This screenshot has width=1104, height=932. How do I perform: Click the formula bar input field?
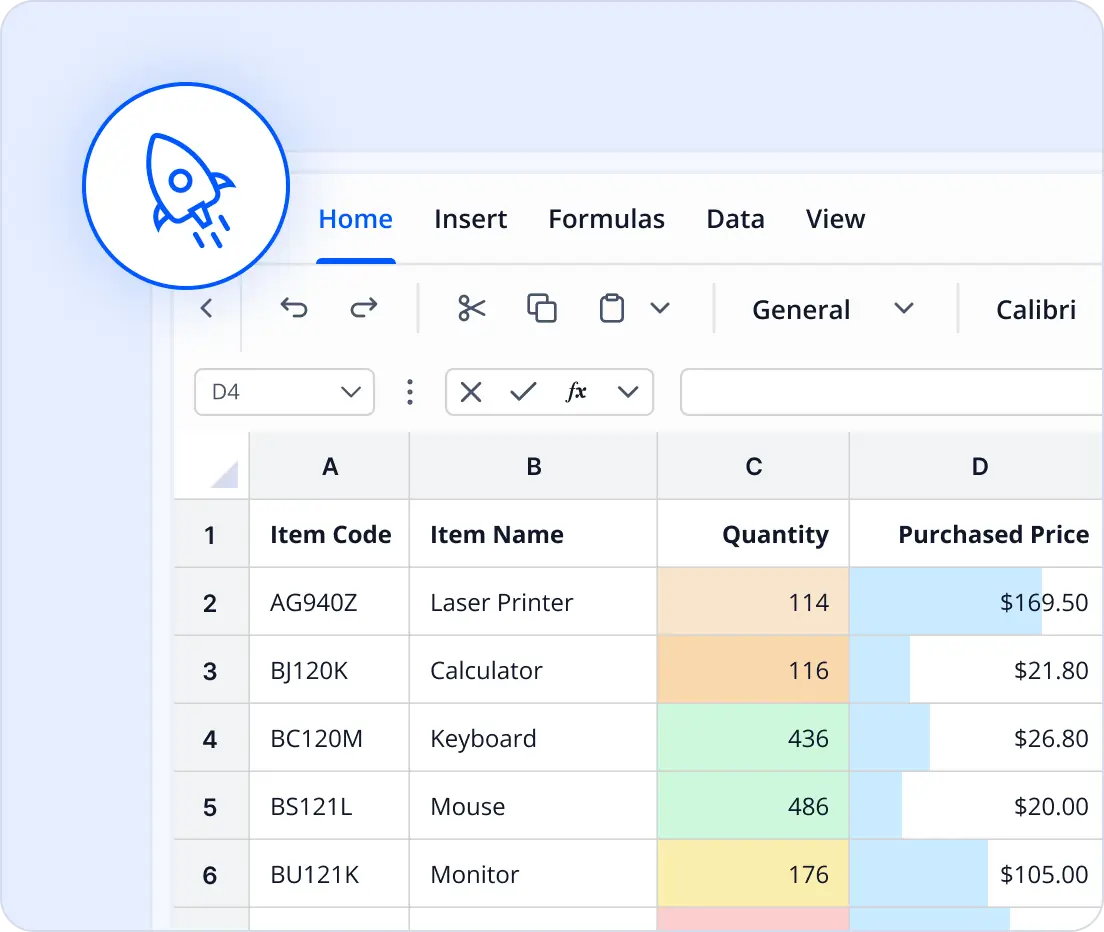point(890,392)
